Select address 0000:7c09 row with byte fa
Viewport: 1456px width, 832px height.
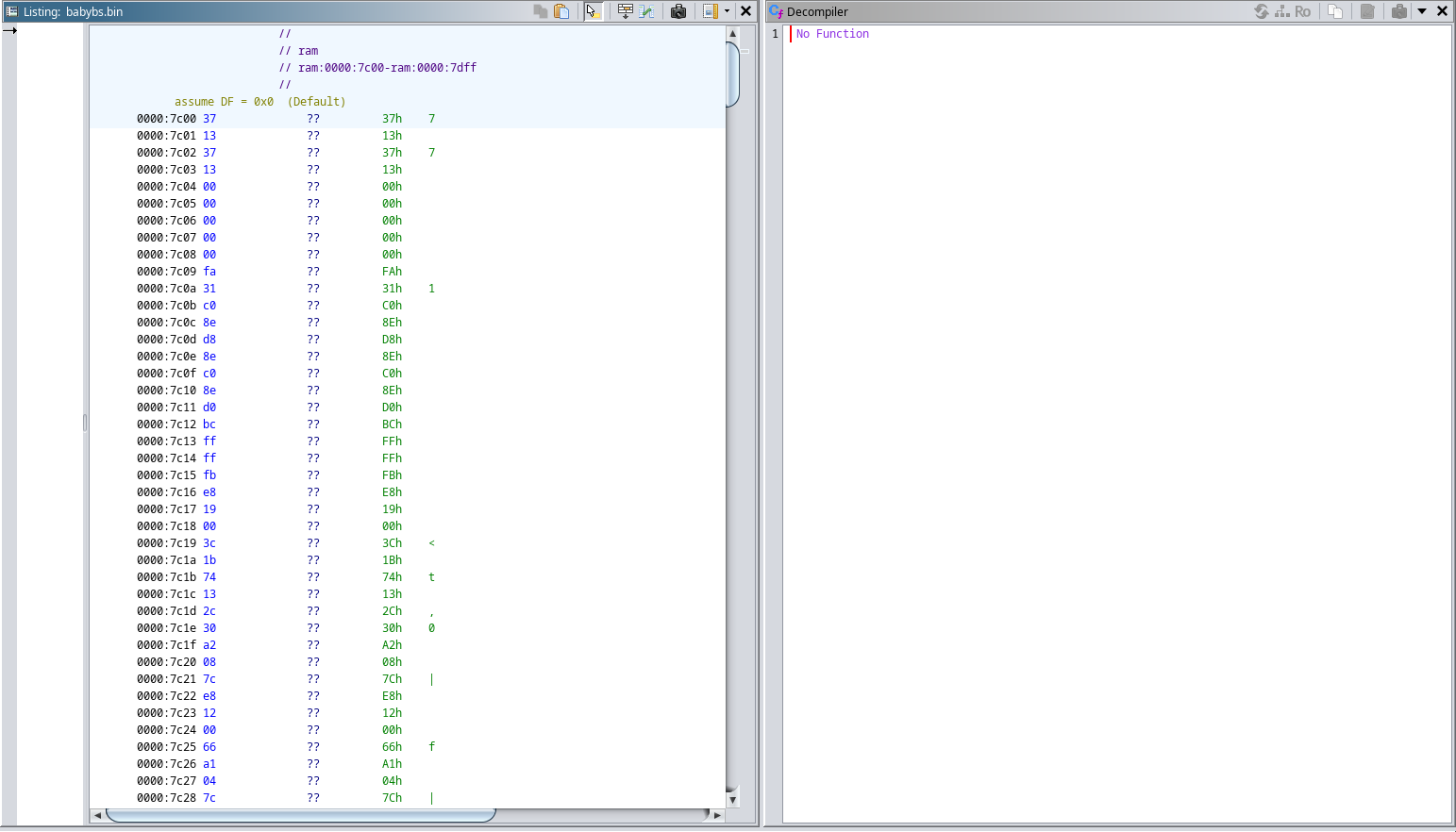point(166,272)
